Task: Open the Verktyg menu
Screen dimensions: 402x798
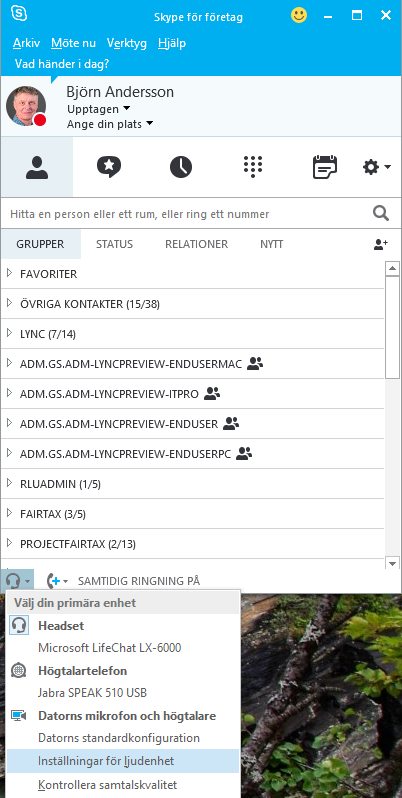Action: [127, 43]
